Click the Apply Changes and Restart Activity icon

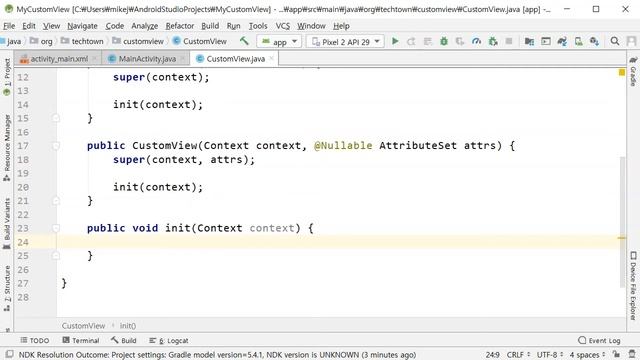point(411,41)
